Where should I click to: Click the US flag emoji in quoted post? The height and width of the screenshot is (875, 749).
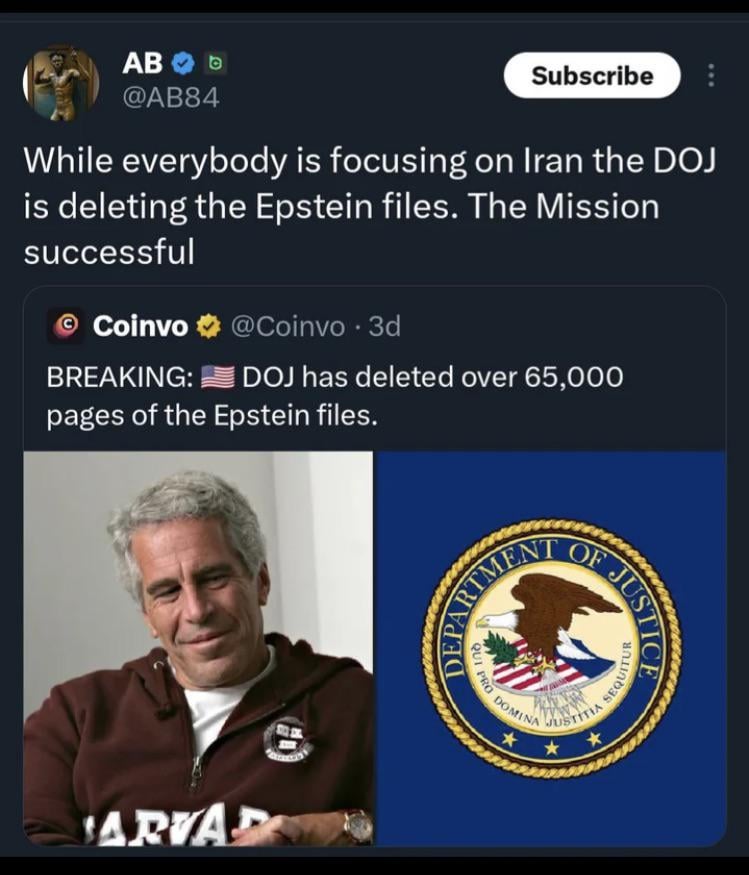pyautogui.click(x=217, y=377)
